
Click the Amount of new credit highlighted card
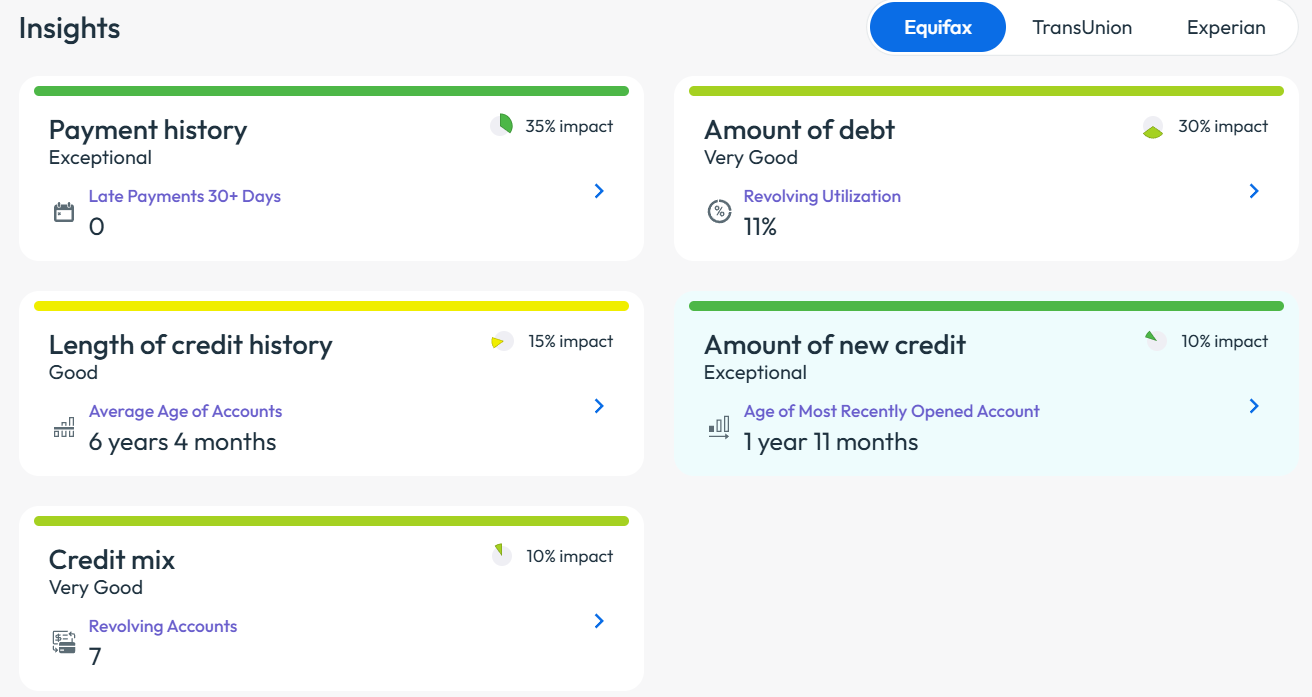tap(985, 385)
